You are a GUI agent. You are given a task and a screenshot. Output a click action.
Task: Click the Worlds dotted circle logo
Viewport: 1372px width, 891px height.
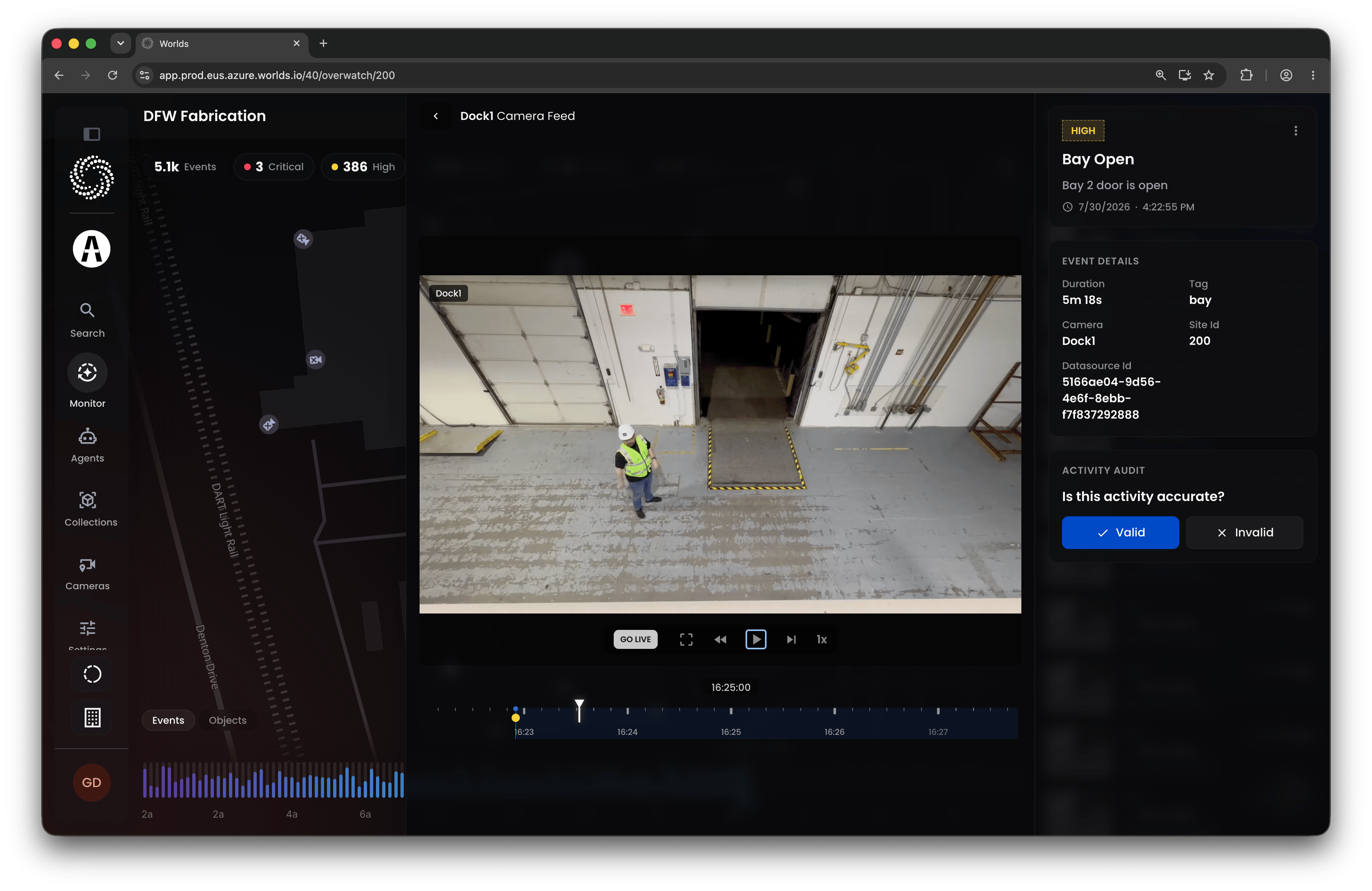92,178
